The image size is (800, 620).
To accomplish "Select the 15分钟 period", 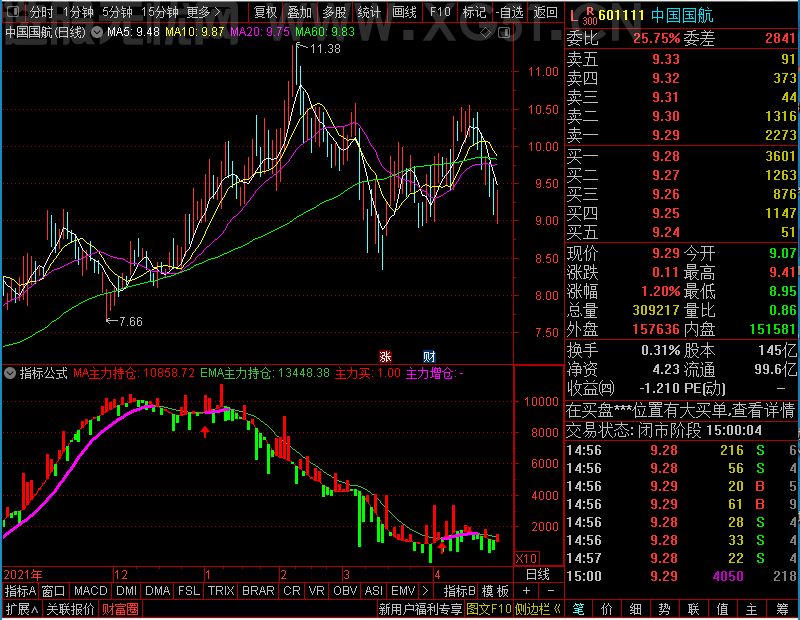I will (160, 12).
